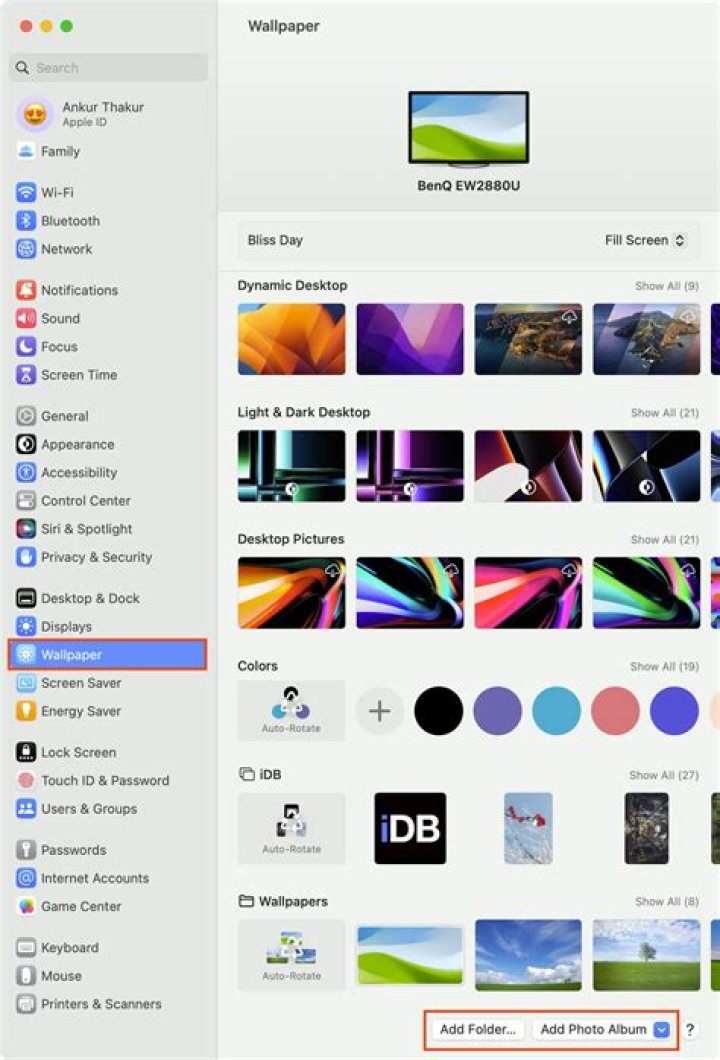Viewport: 720px width, 1060px height.
Task: Select the indigo blue color swatch
Action: 674,711
